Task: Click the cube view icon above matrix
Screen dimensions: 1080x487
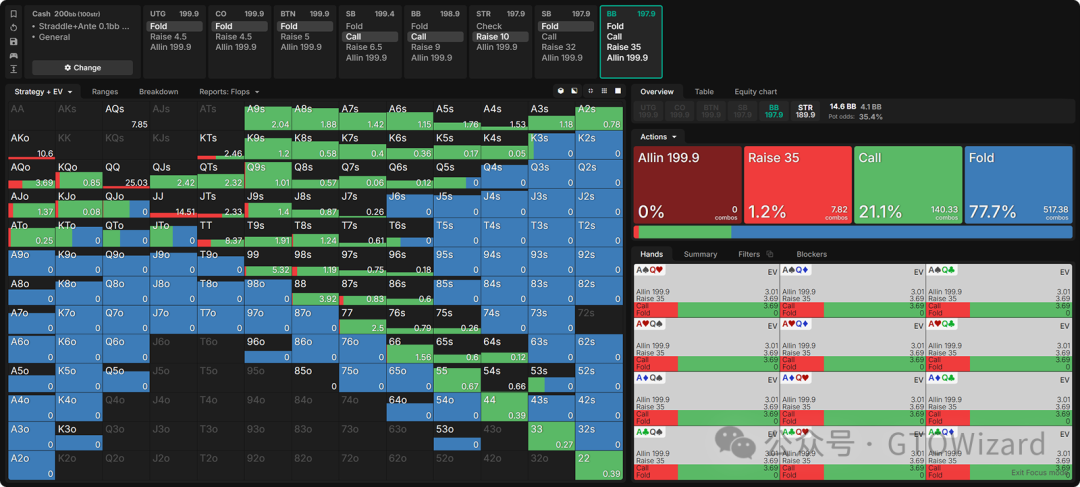Action: point(560,91)
